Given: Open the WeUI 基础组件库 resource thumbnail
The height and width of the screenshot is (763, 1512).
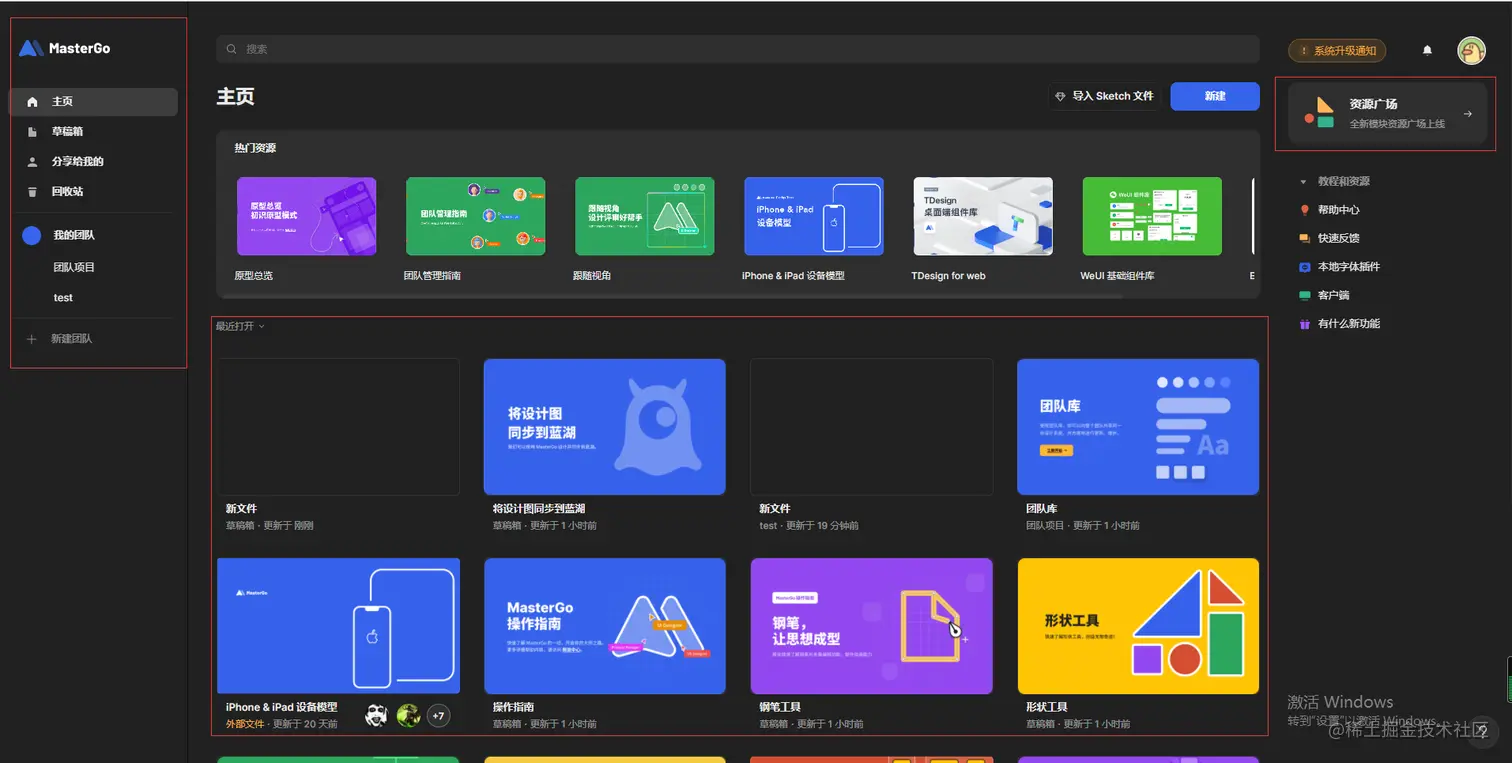Looking at the screenshot, I should (1152, 216).
